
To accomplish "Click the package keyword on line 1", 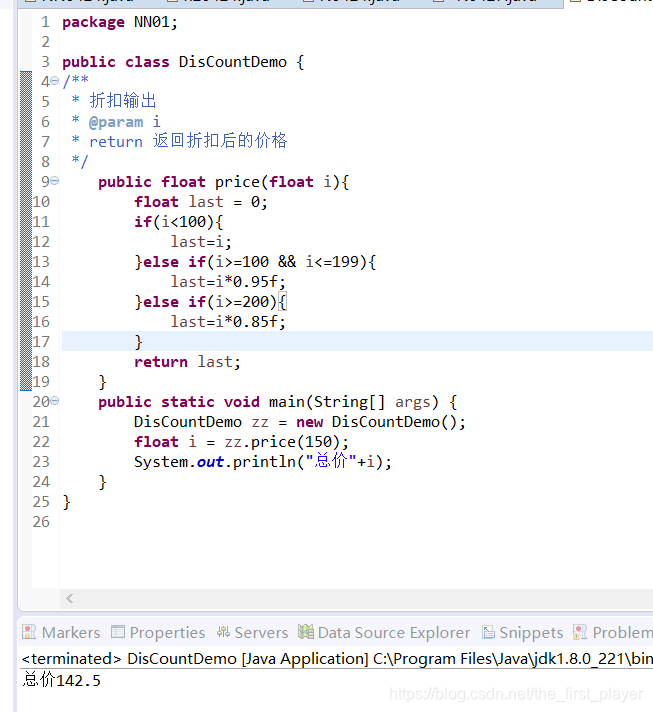I will pos(93,22).
